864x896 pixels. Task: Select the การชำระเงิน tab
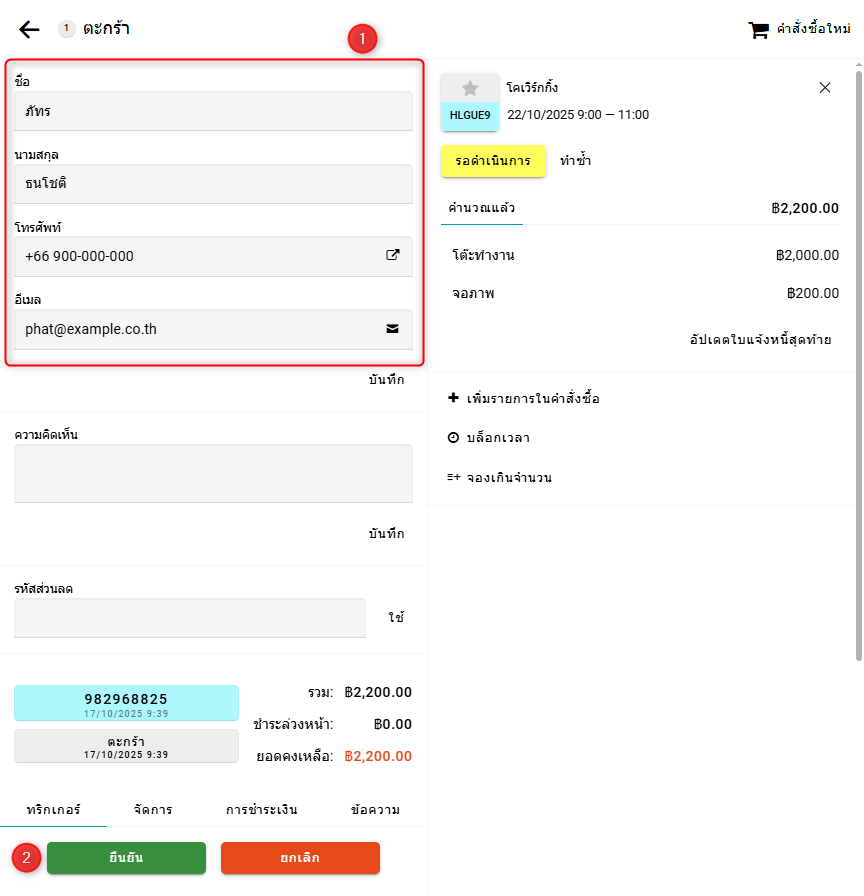click(261, 809)
